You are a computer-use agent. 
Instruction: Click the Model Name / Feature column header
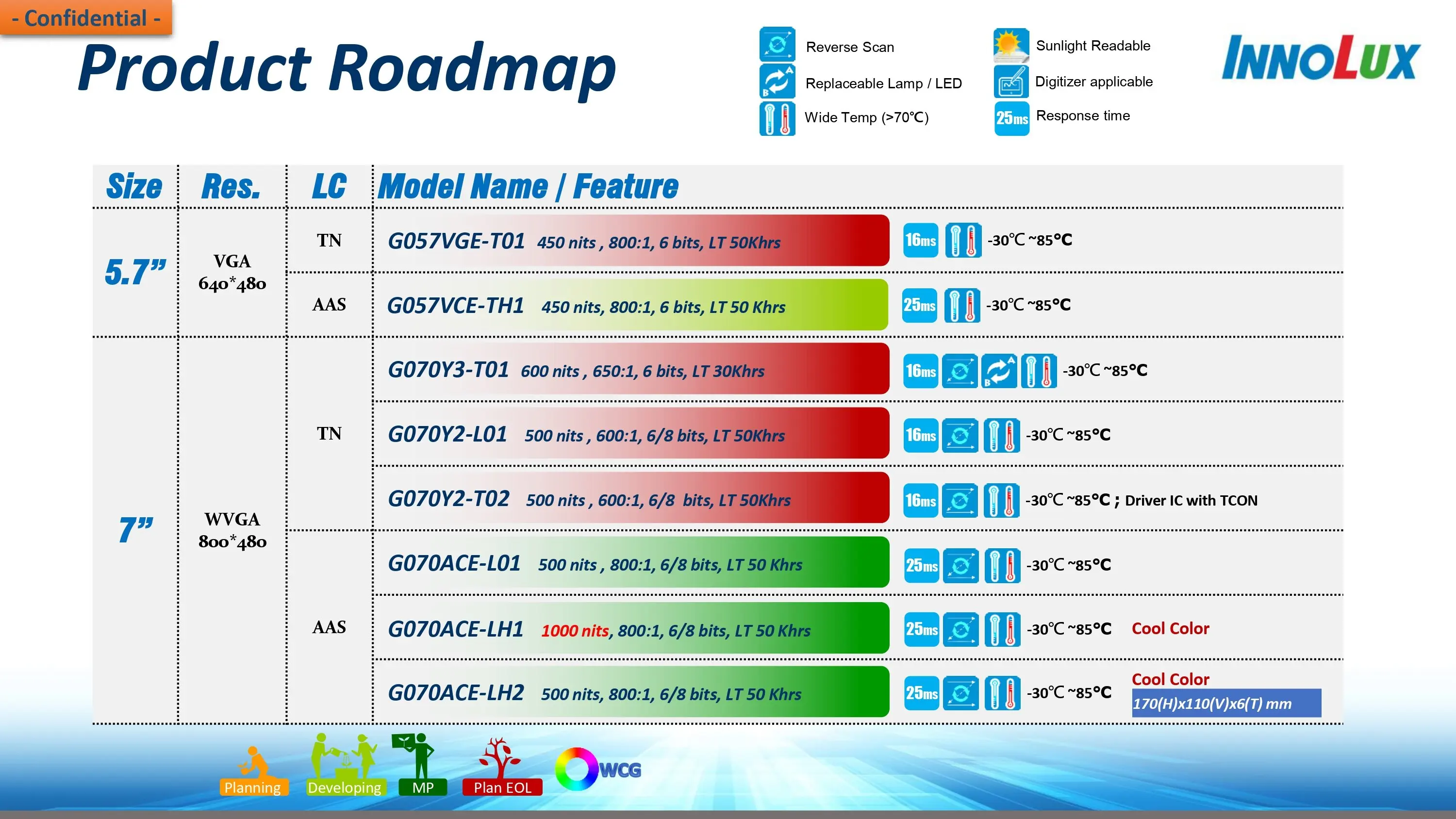click(528, 186)
